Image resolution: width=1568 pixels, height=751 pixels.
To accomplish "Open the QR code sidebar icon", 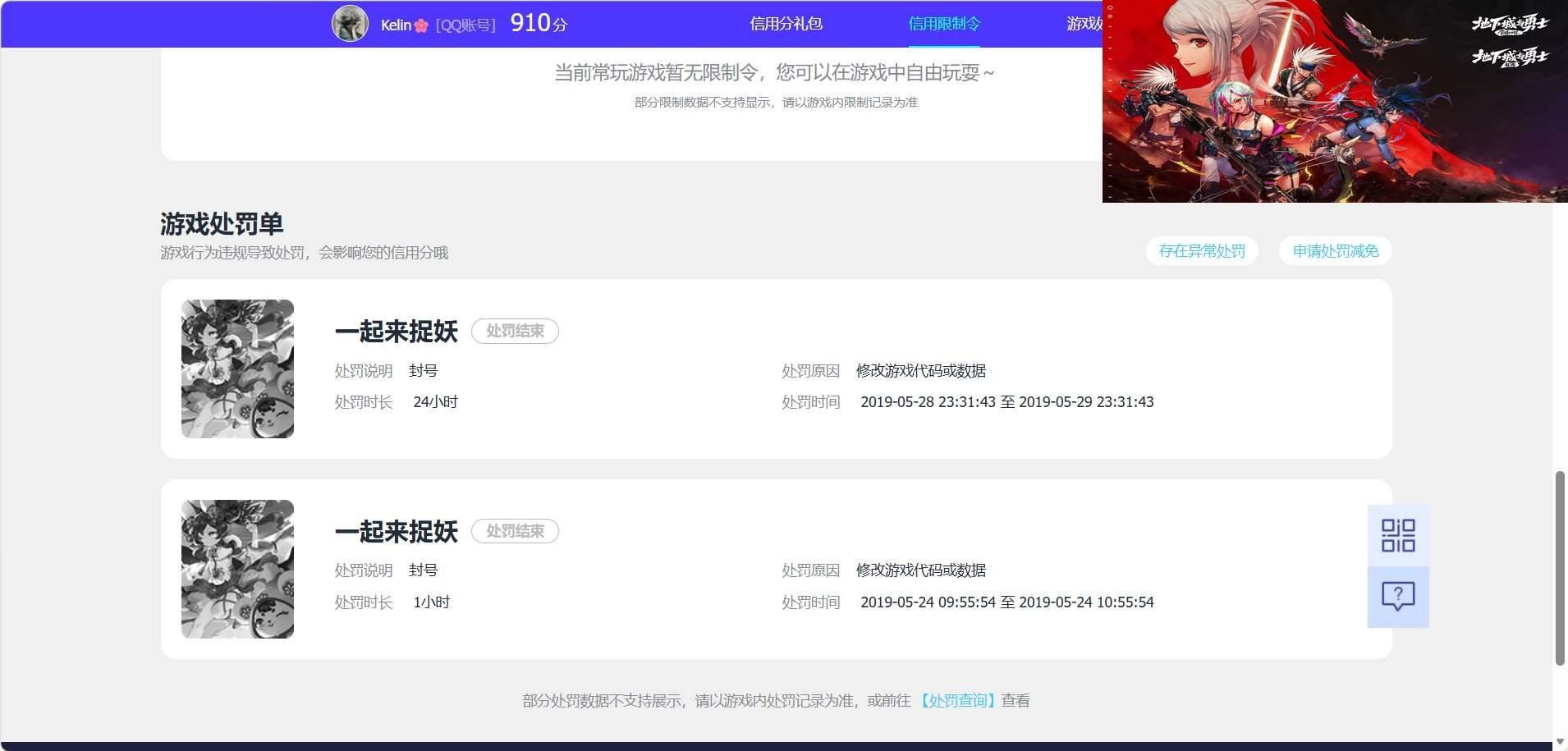I will 1398,535.
